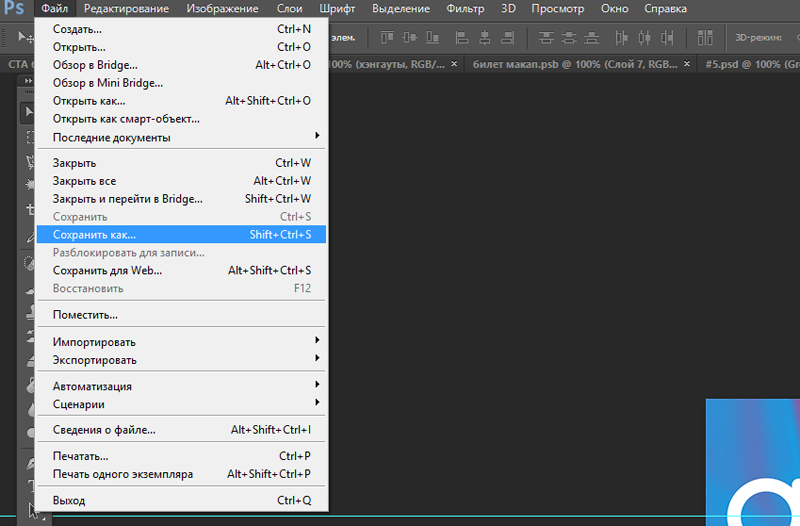Choose Создать... from the File menu
The height and width of the screenshot is (526, 800).
tap(181, 29)
